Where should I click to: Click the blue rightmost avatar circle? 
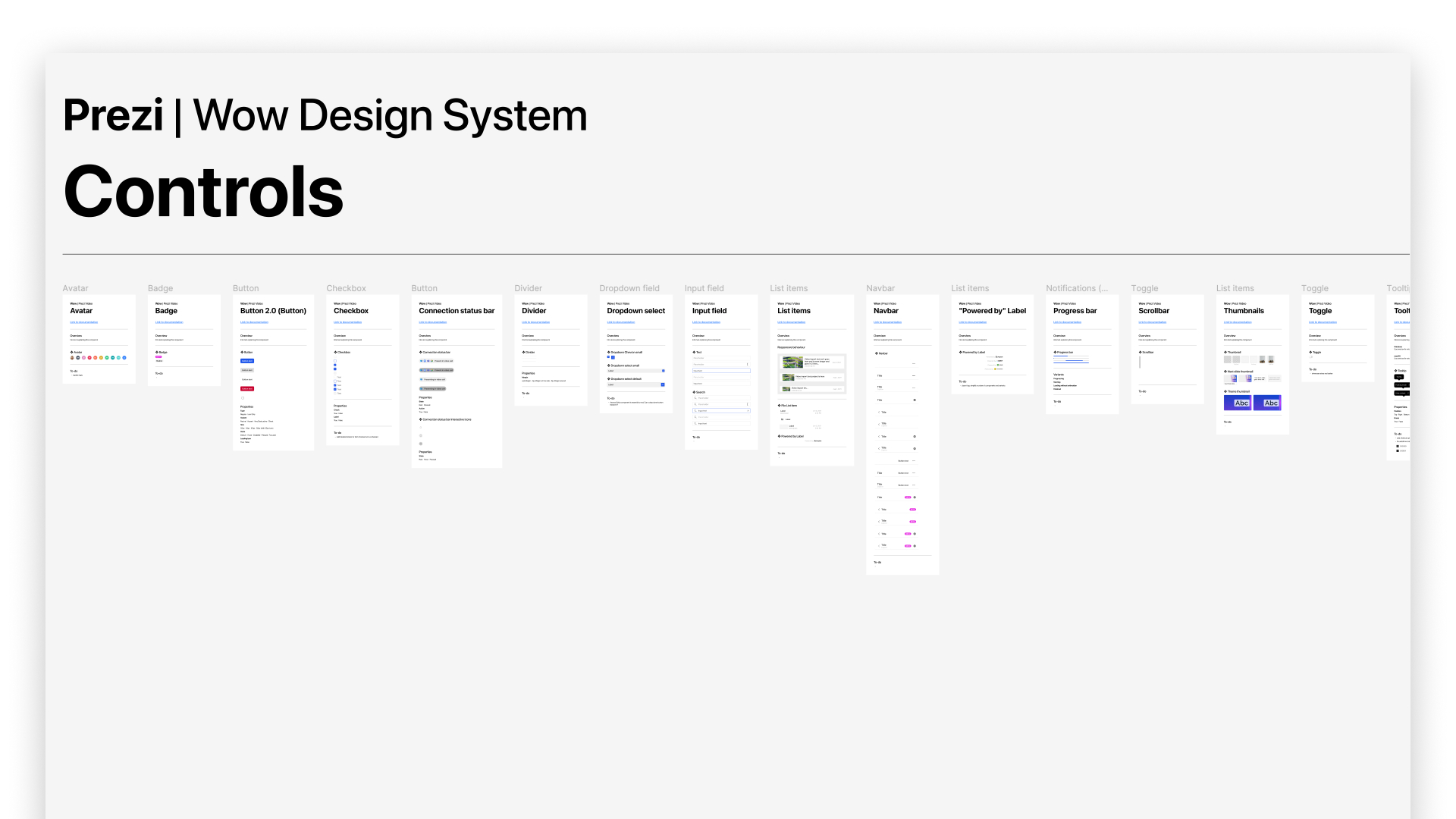(124, 358)
